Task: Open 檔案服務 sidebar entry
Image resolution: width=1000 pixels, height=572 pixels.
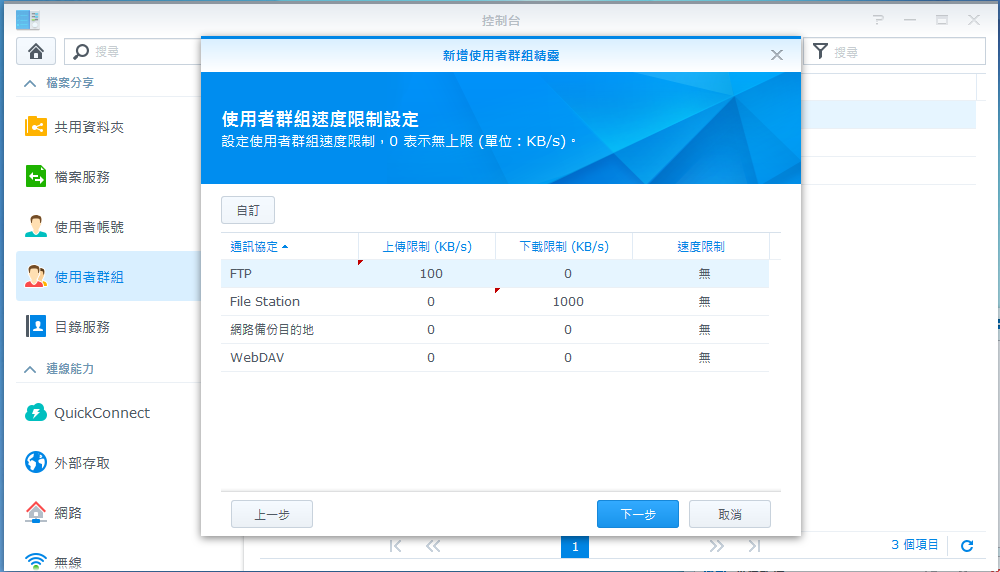Action: [x=108, y=177]
